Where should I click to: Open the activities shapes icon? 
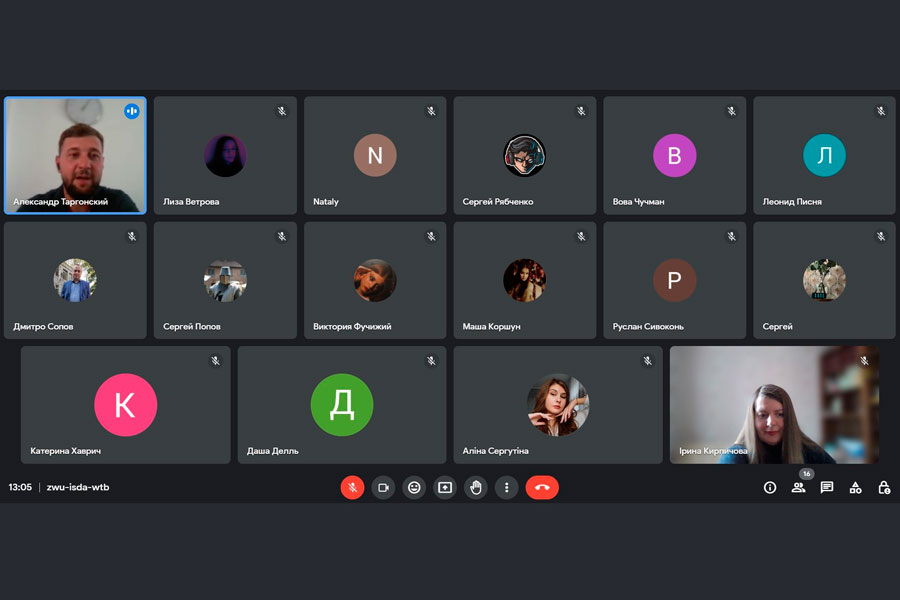(x=855, y=487)
